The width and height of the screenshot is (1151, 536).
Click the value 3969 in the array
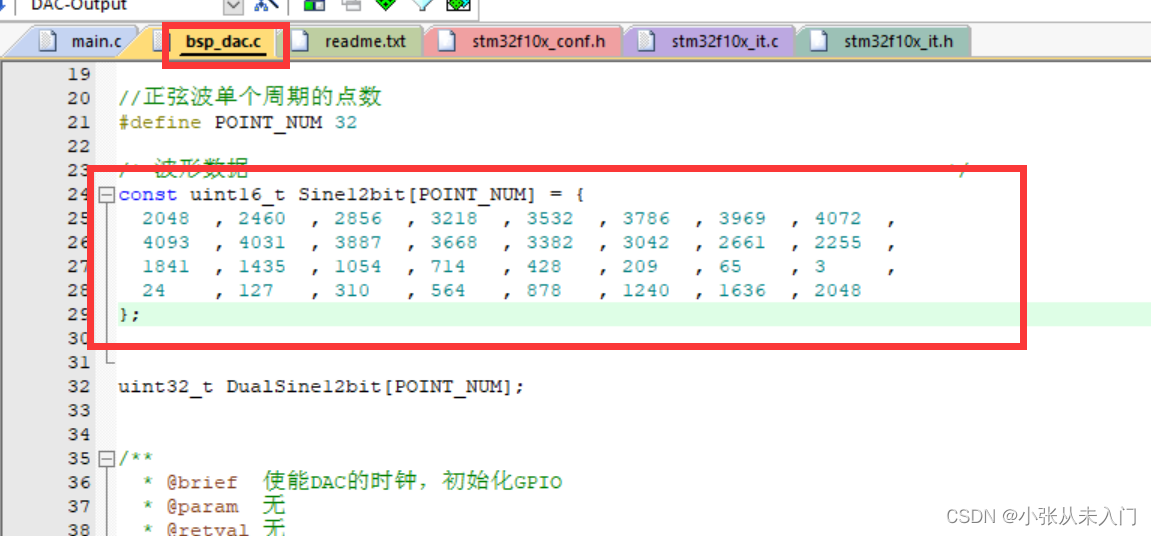tap(742, 219)
